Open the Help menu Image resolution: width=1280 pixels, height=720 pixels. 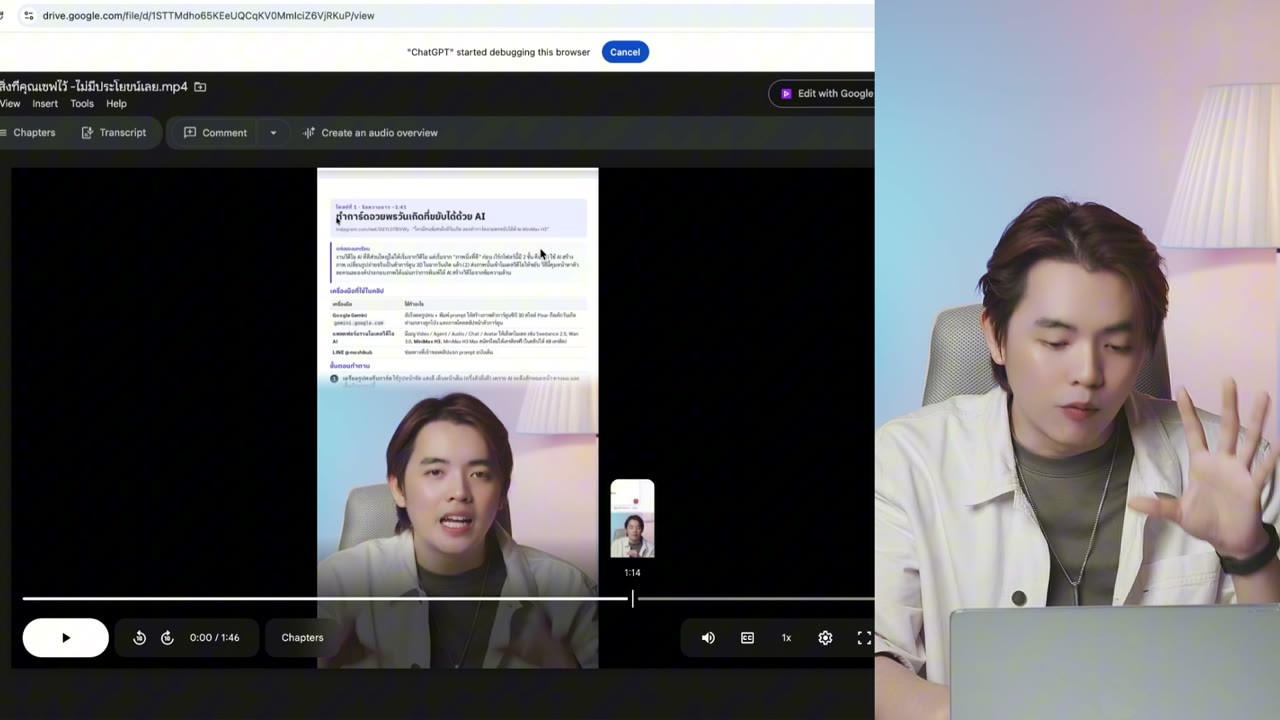coord(116,104)
